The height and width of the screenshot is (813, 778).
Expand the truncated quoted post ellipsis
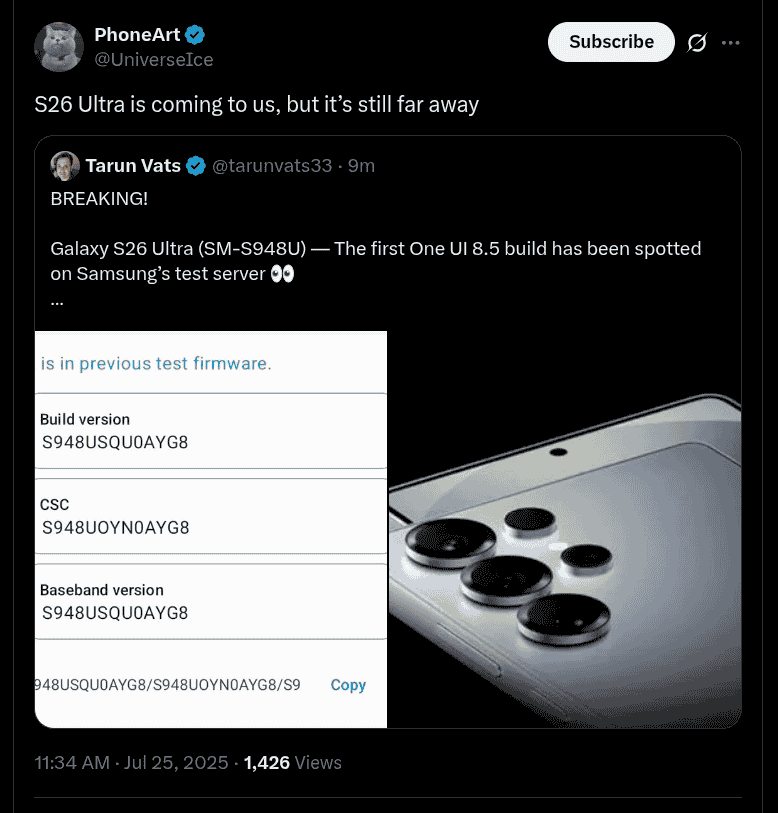[57, 298]
